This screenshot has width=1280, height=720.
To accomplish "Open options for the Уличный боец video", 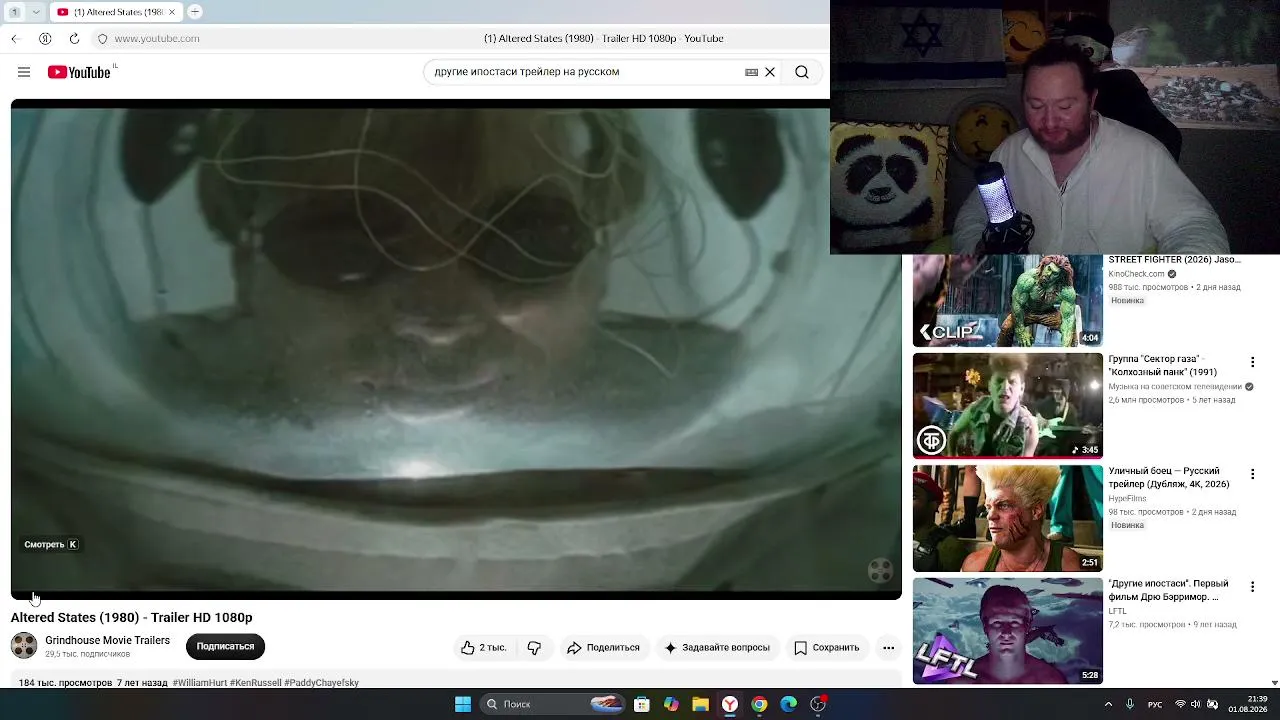I will (1252, 474).
